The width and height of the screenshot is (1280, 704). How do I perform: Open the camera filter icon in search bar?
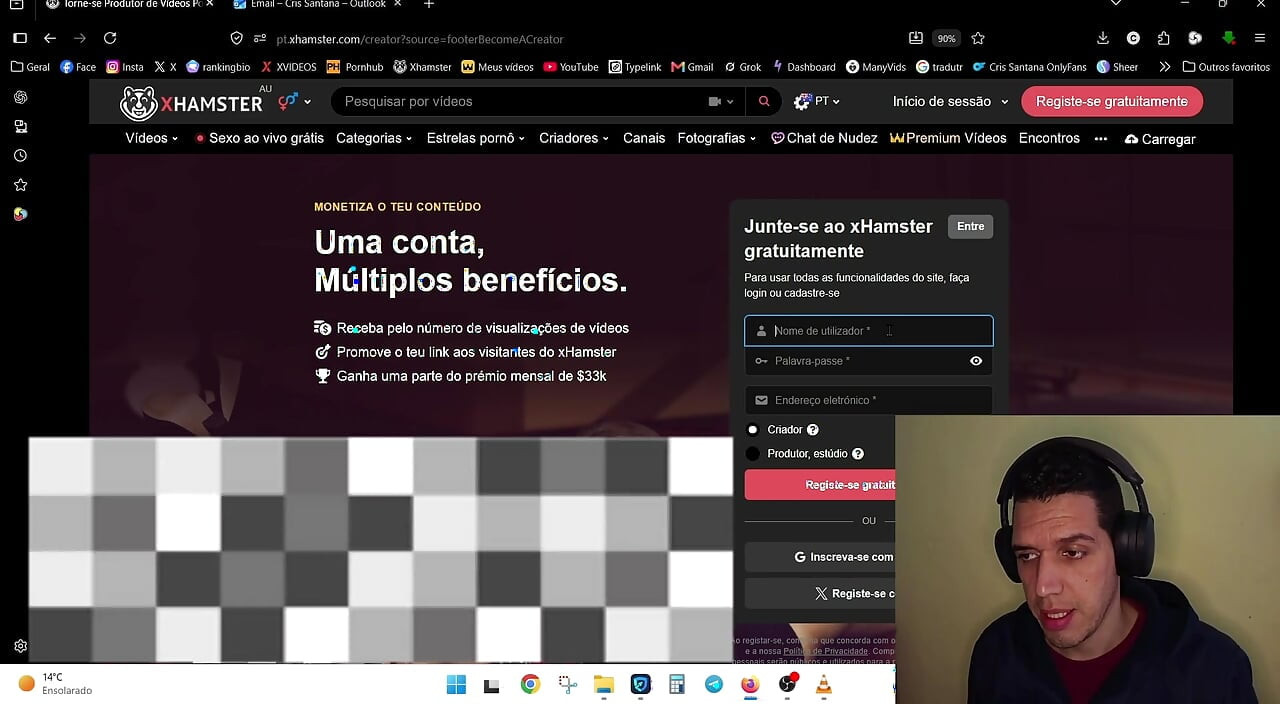pyautogui.click(x=721, y=101)
